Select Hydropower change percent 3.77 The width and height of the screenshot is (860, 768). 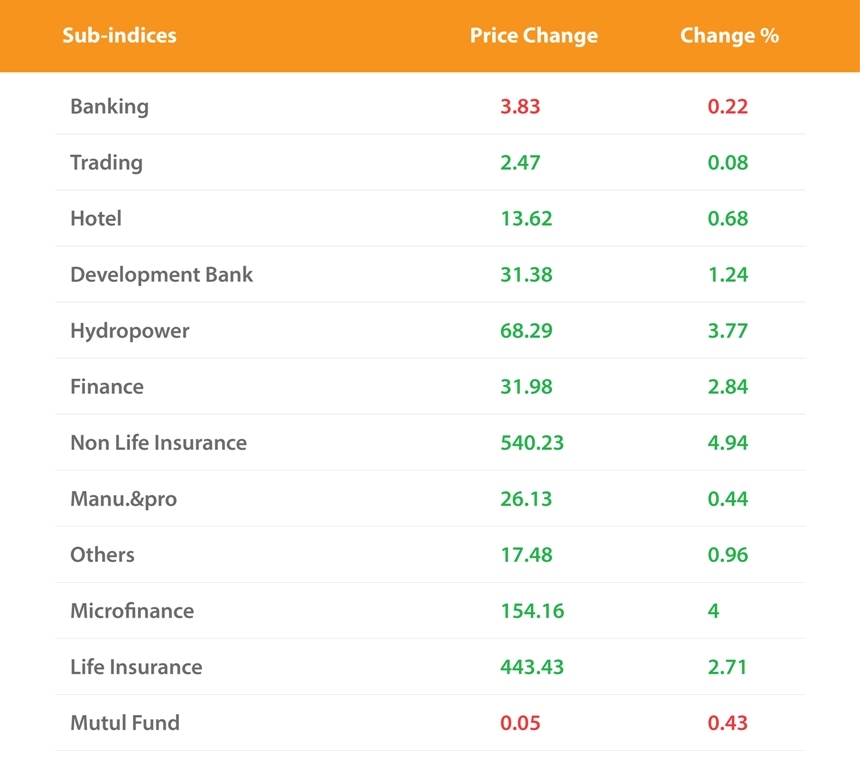tap(728, 331)
